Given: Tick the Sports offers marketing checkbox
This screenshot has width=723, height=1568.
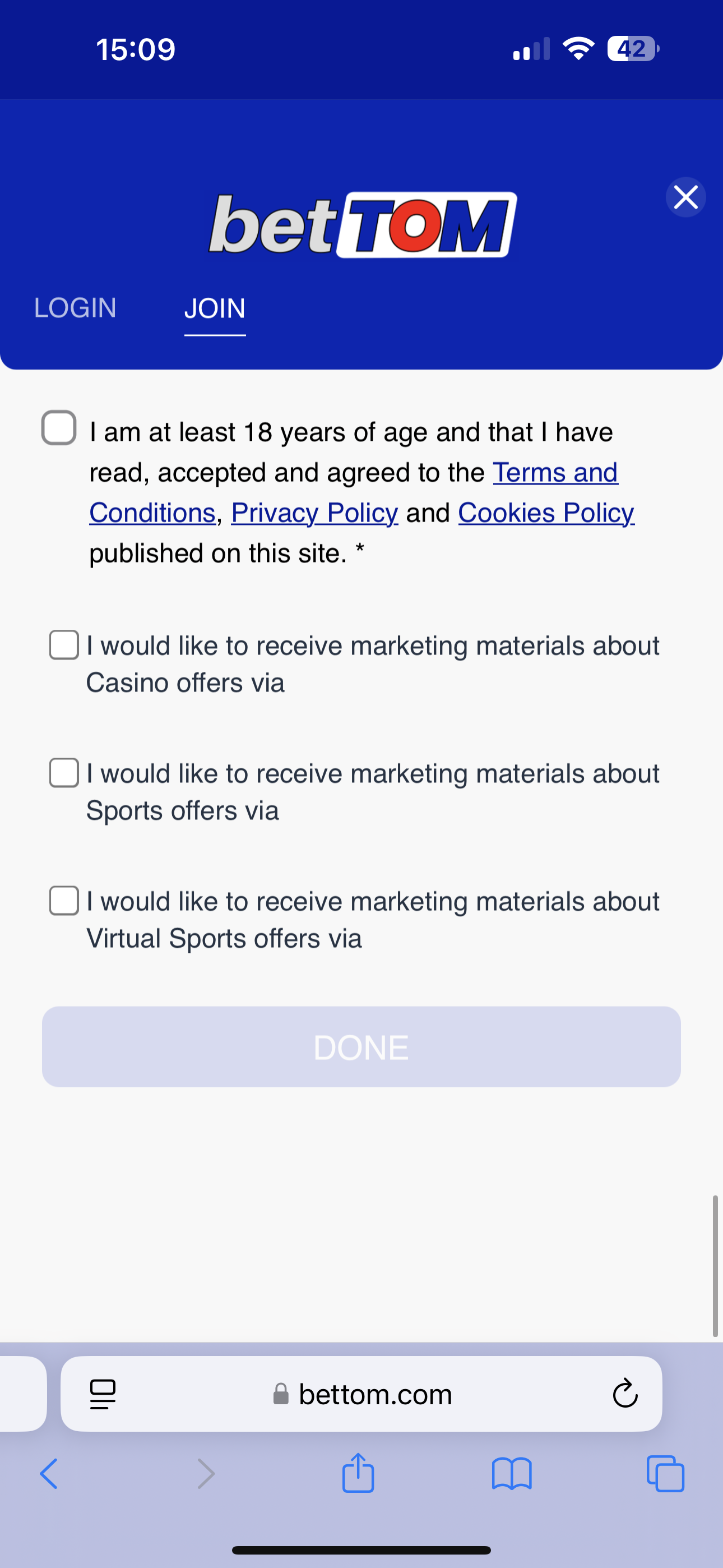Looking at the screenshot, I should tap(64, 772).
